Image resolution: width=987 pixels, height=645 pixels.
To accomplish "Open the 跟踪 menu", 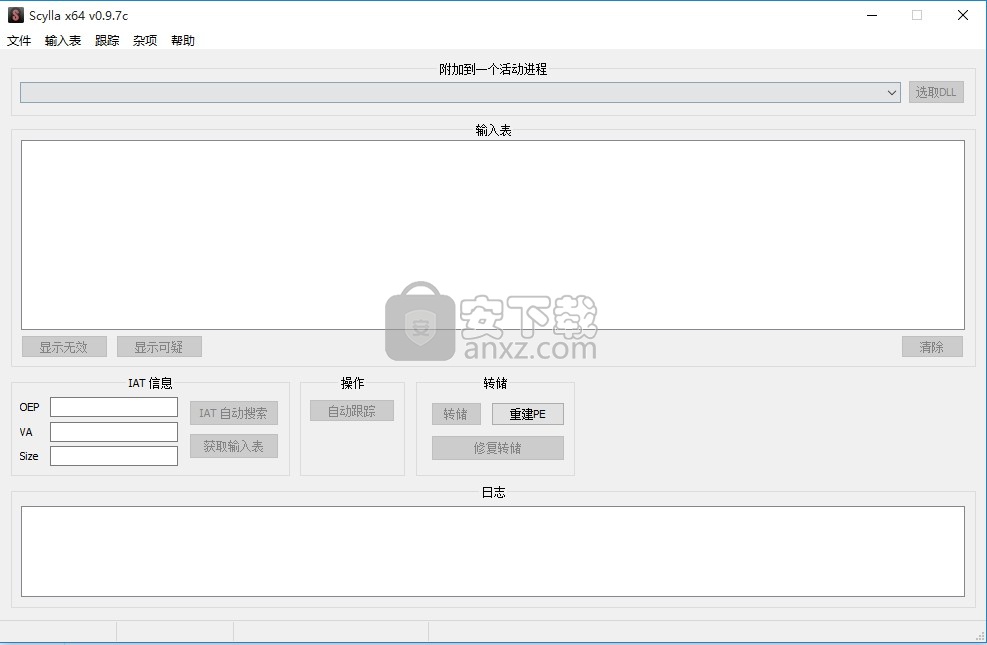I will (x=107, y=40).
